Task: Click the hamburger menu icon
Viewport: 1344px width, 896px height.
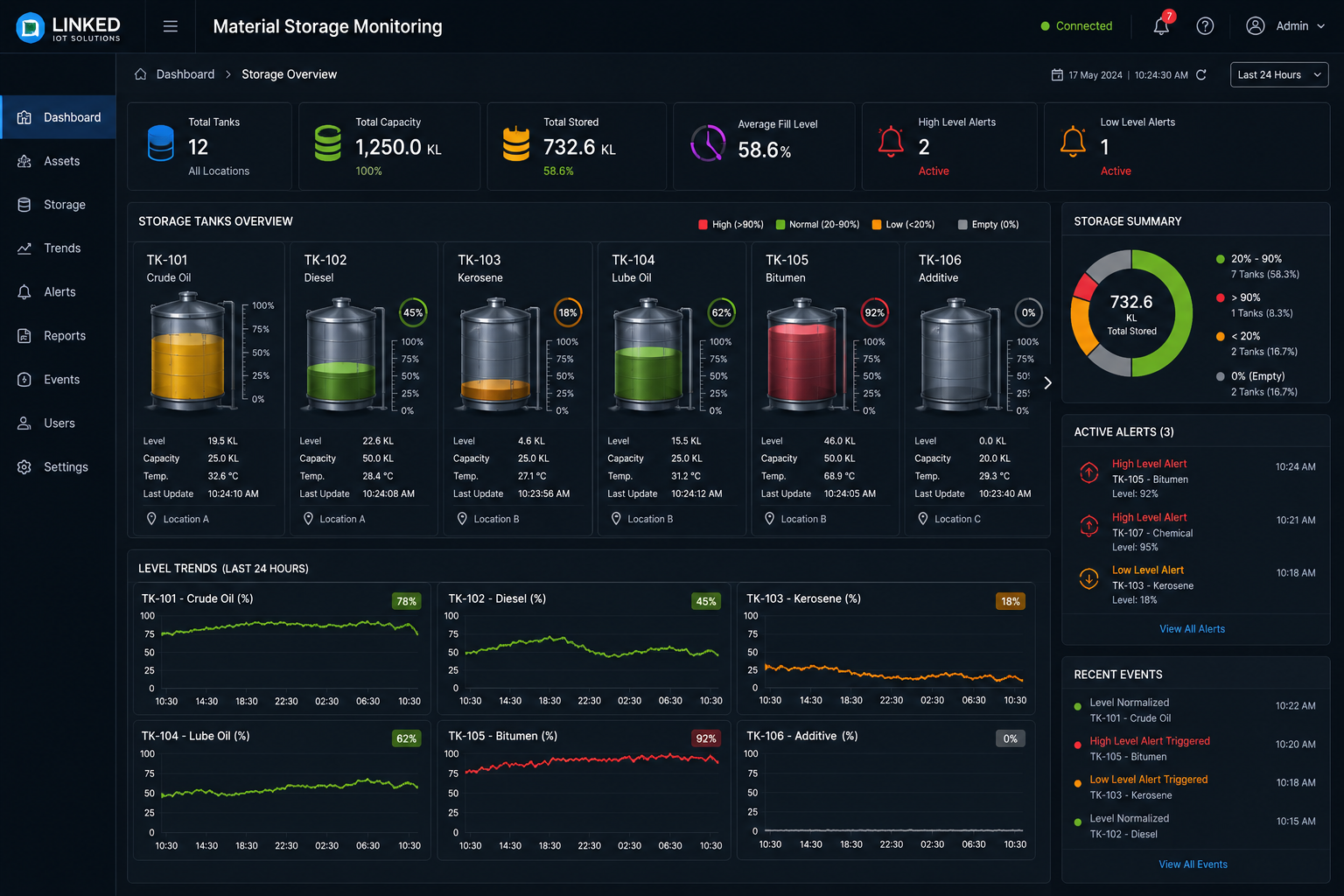Action: pyautogui.click(x=171, y=26)
